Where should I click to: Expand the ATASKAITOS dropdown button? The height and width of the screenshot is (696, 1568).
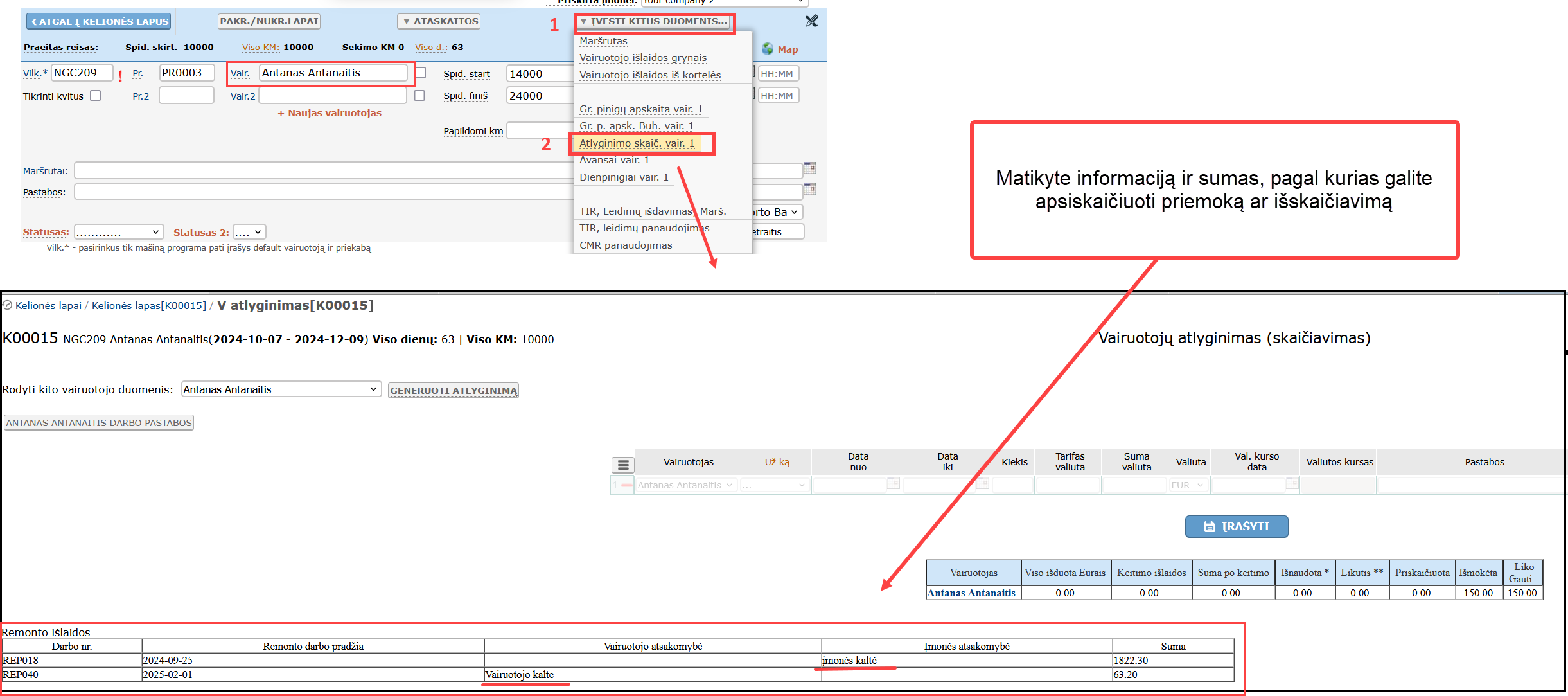click(439, 21)
